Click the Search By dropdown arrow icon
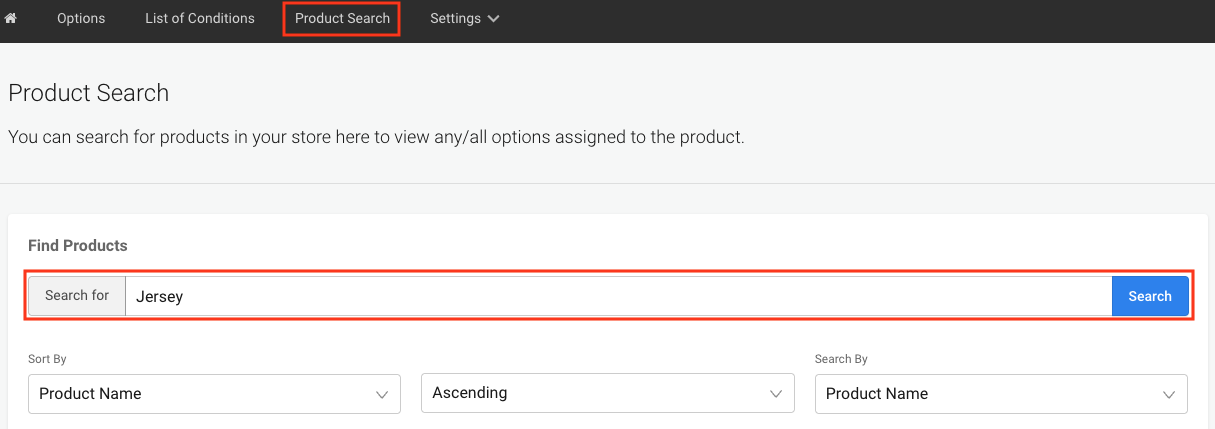 [x=1168, y=395]
